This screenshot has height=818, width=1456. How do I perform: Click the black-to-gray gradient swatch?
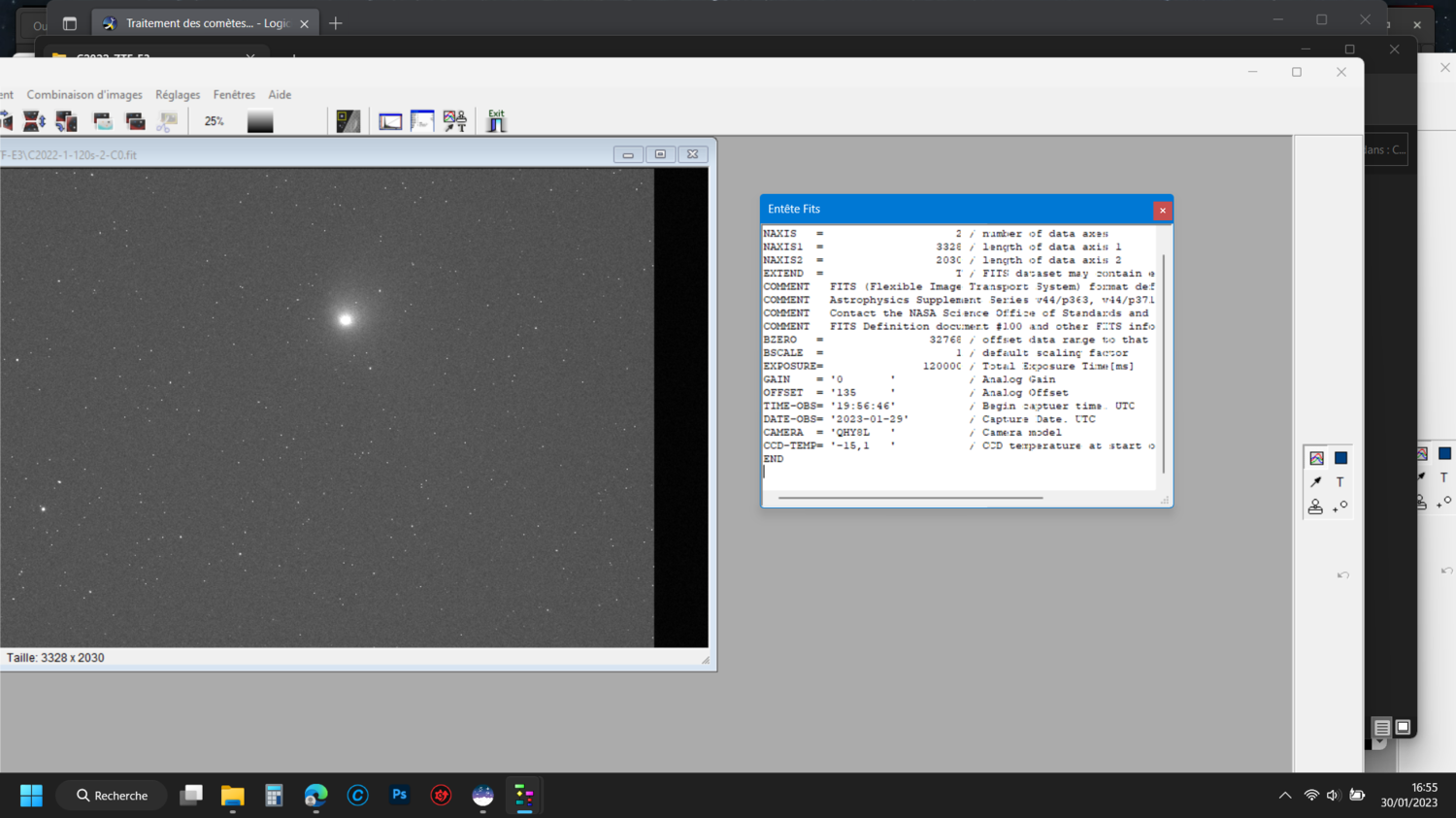tap(260, 121)
